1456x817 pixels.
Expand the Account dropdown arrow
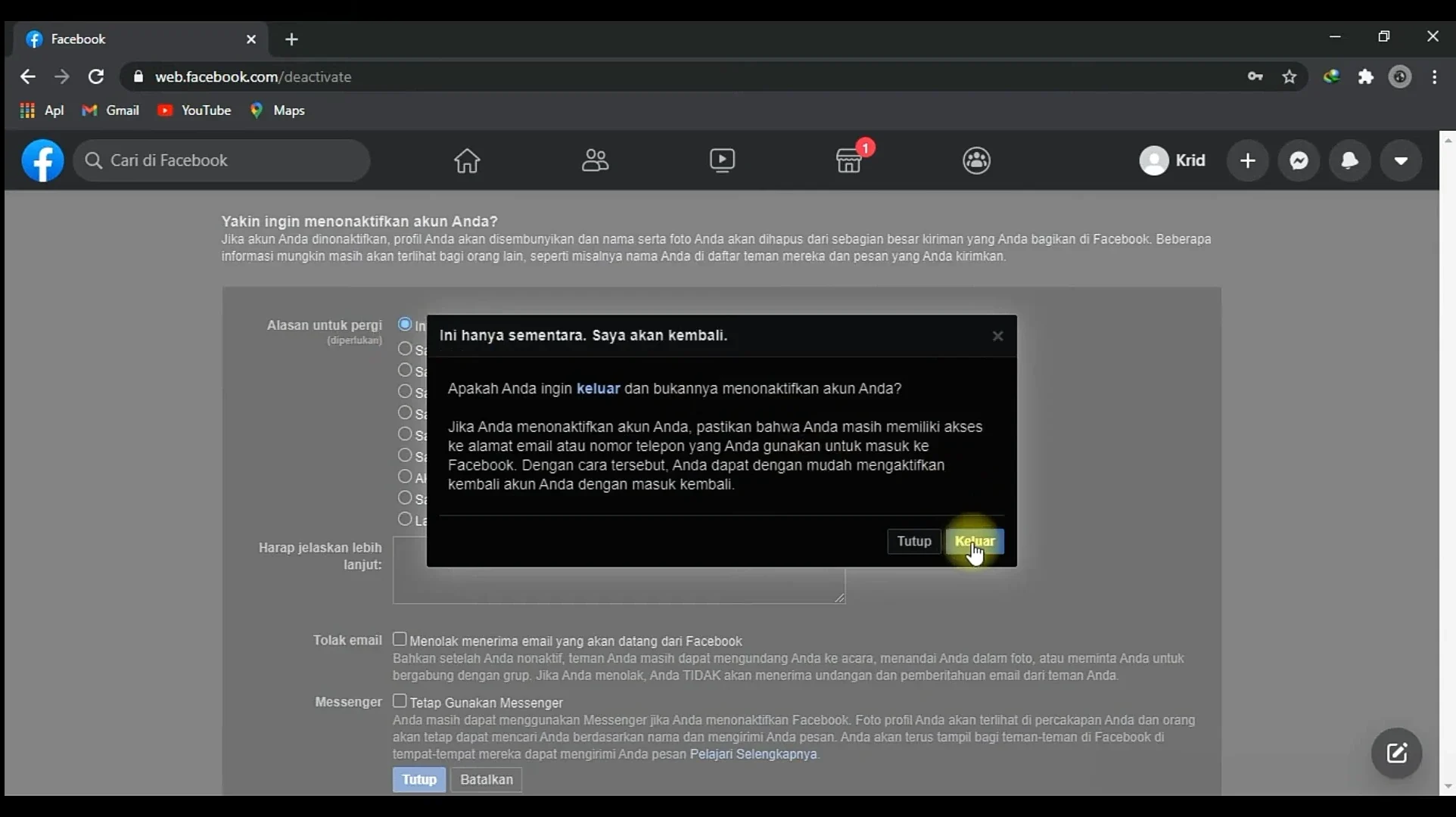[x=1401, y=160]
